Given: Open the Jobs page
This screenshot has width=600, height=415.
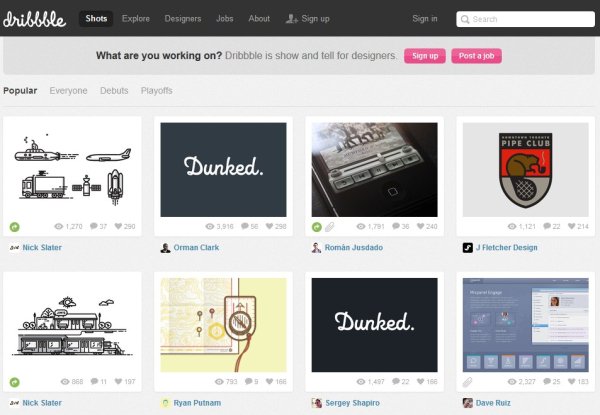Looking at the screenshot, I should tap(225, 18).
